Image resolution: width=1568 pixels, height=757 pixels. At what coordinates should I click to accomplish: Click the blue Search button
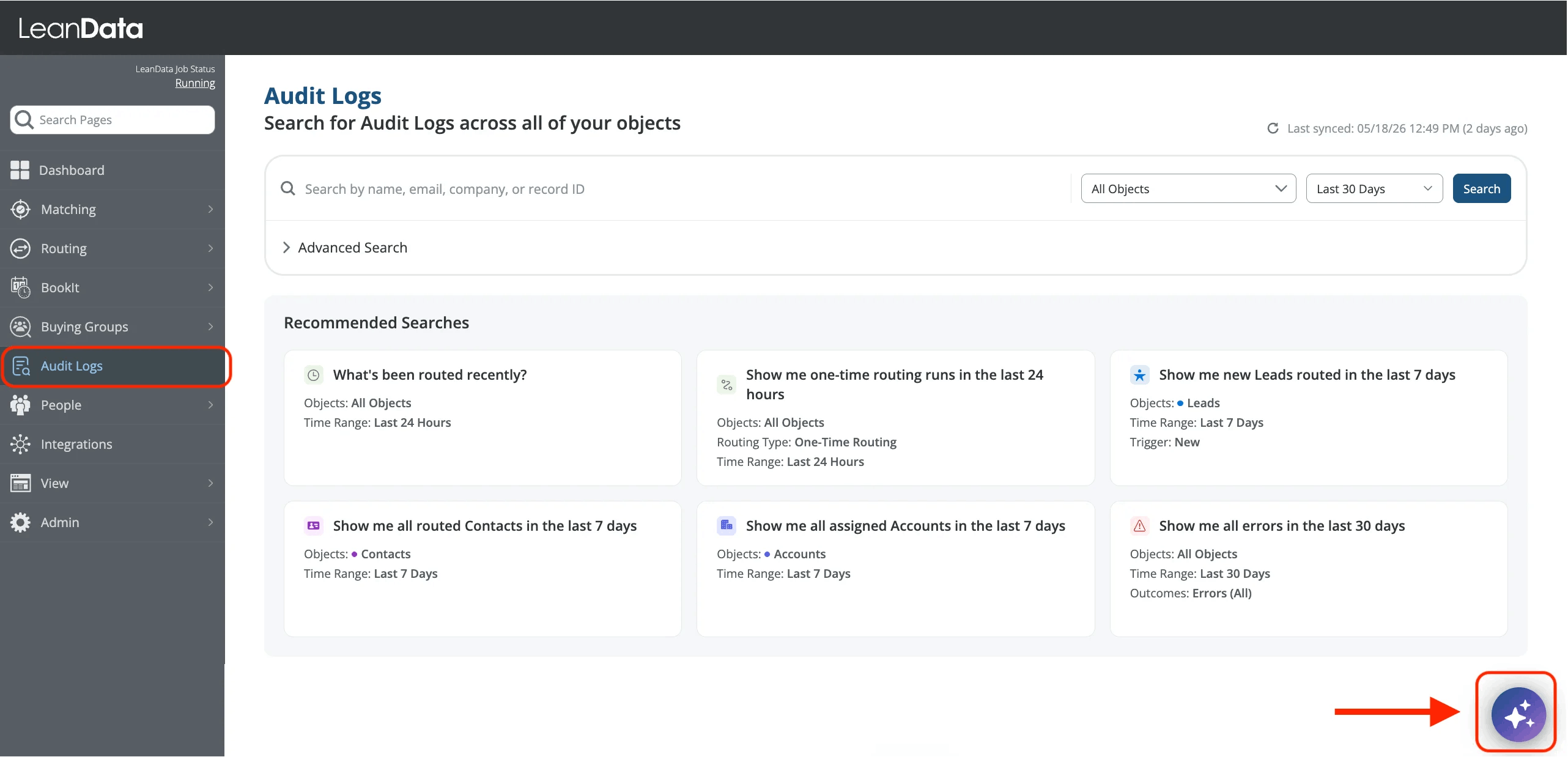(x=1481, y=188)
